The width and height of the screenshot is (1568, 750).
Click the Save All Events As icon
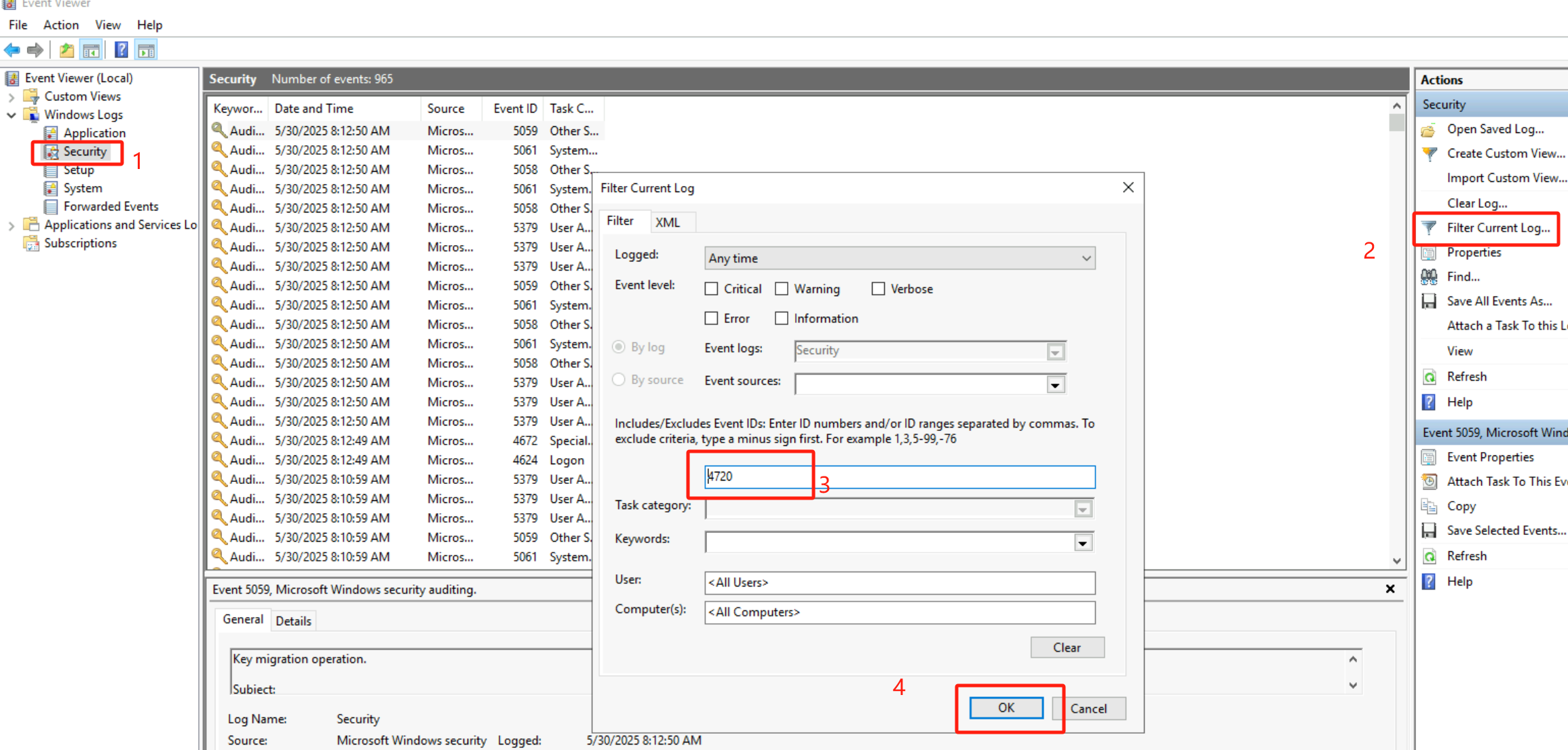pyautogui.click(x=1429, y=301)
